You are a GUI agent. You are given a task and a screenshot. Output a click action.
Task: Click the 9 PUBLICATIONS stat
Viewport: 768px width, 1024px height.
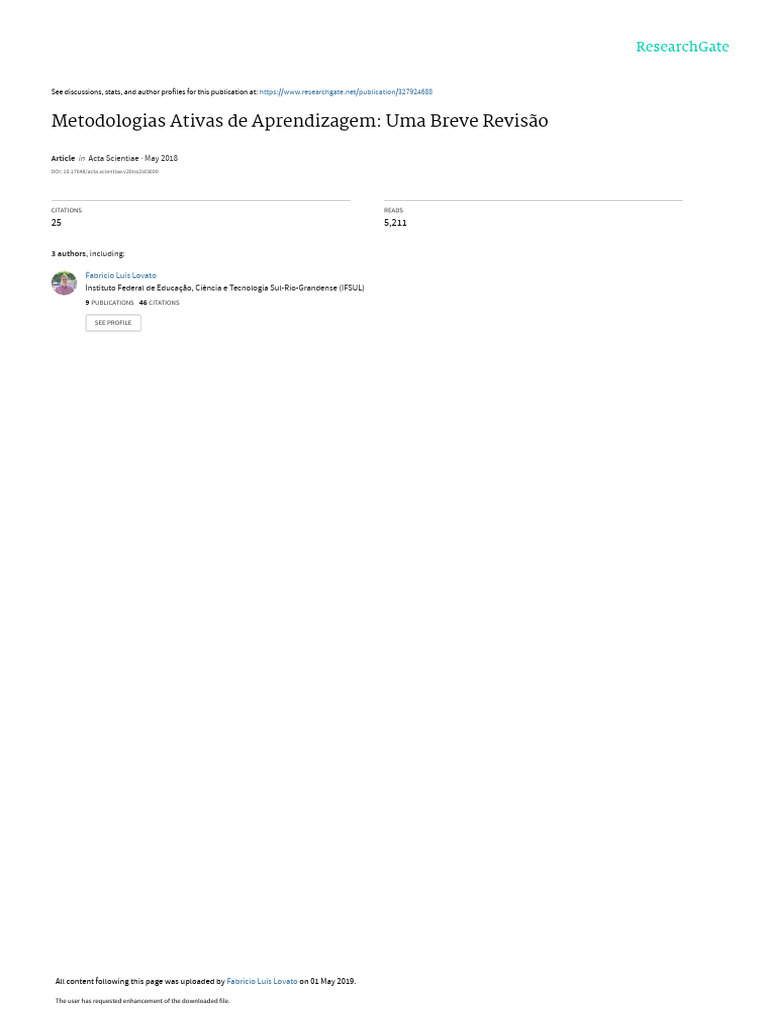pyautogui.click(x=110, y=303)
